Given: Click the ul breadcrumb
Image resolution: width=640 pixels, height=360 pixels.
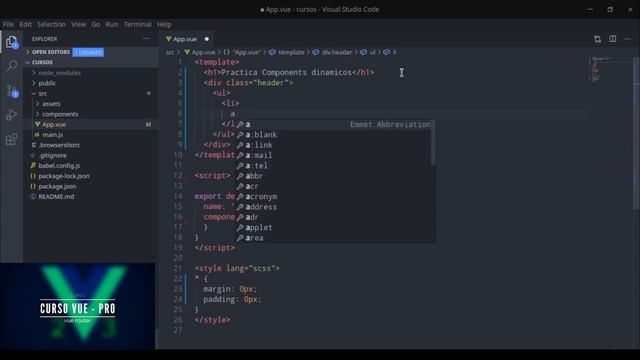Looking at the screenshot, I should (369, 52).
